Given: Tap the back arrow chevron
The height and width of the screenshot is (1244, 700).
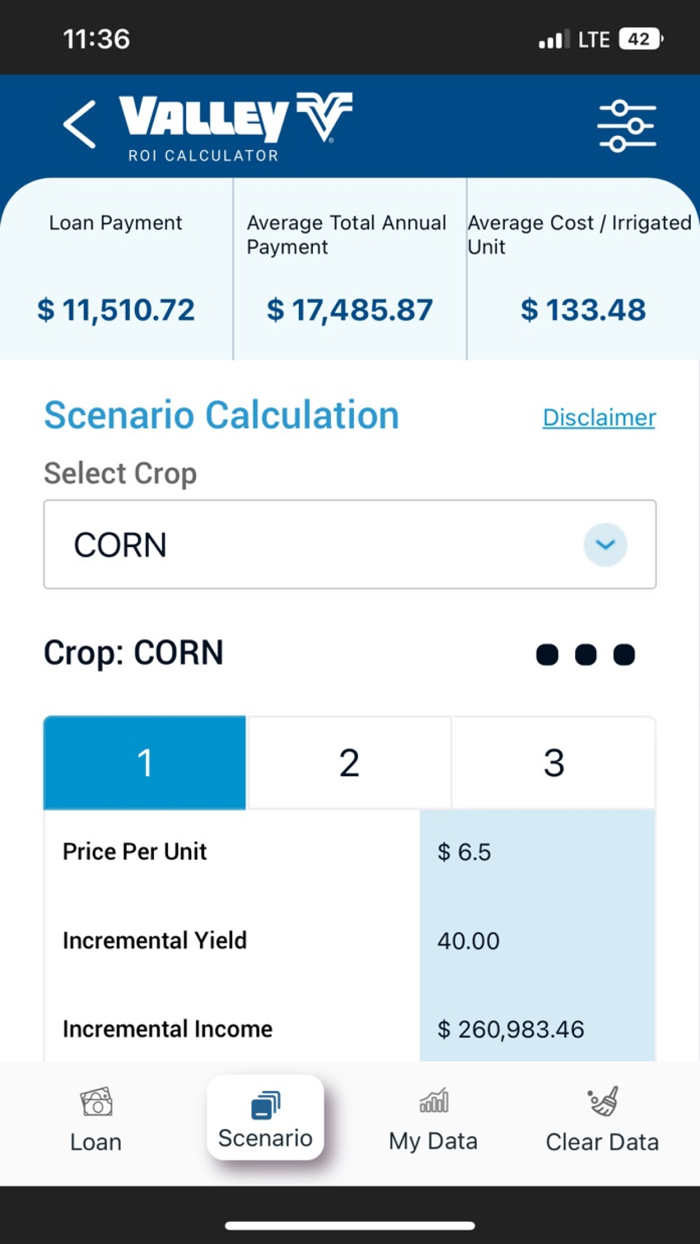Looking at the screenshot, I should pyautogui.click(x=79, y=124).
